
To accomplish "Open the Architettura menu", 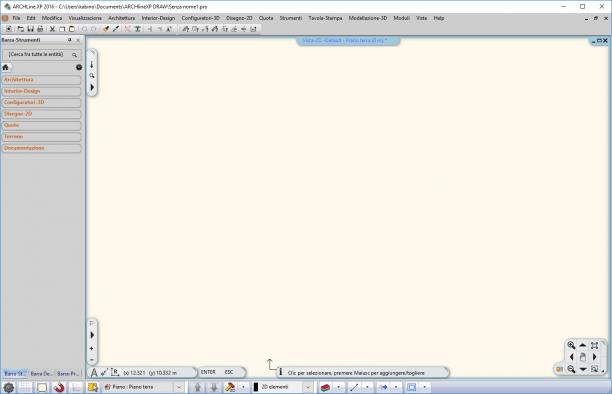I will [122, 18].
